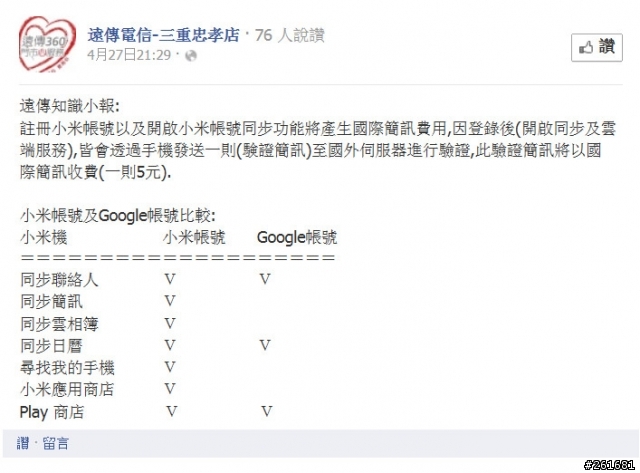This screenshot has height=473, width=640.
Task: Click the thumbs-up 讚 button at top right
Action: (x=597, y=47)
